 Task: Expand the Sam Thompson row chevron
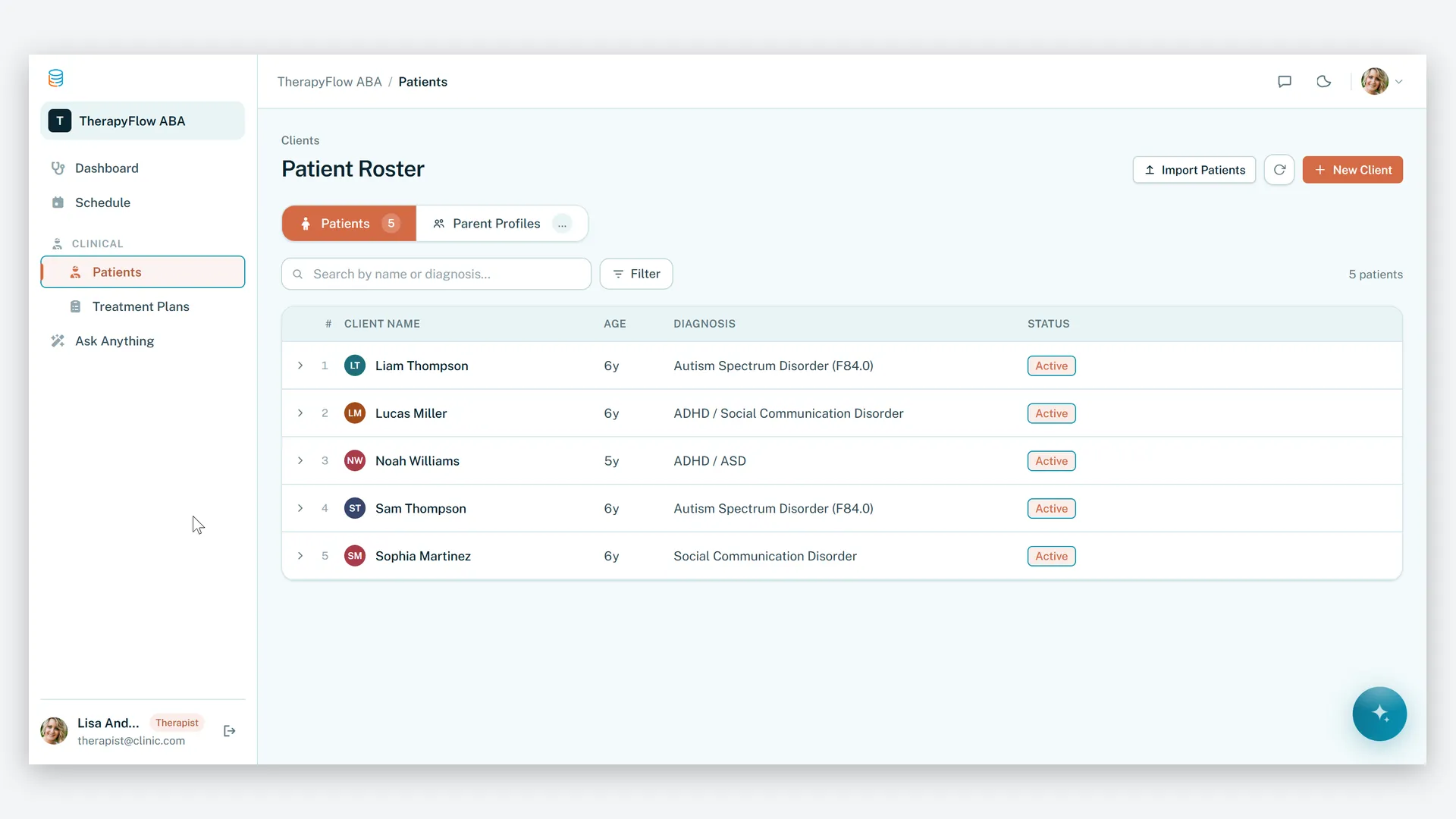(x=300, y=508)
